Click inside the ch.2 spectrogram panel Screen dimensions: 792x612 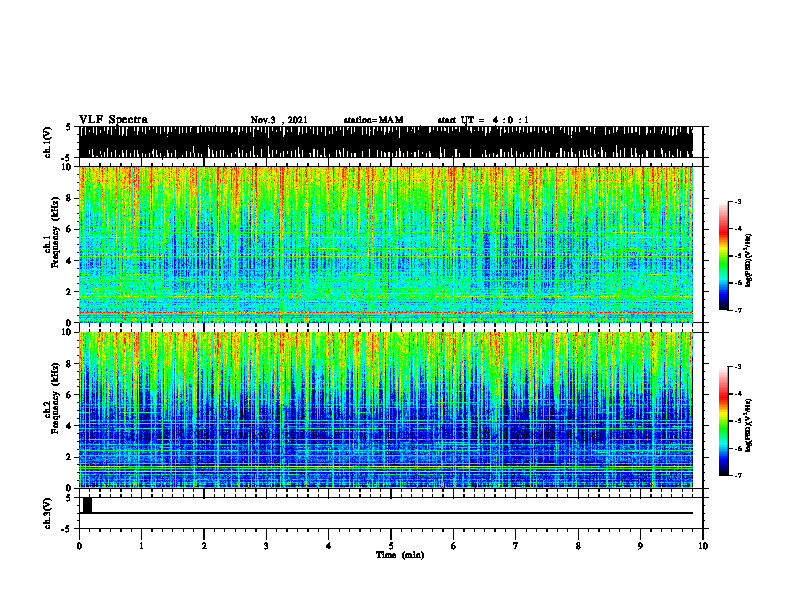[x=386, y=410]
